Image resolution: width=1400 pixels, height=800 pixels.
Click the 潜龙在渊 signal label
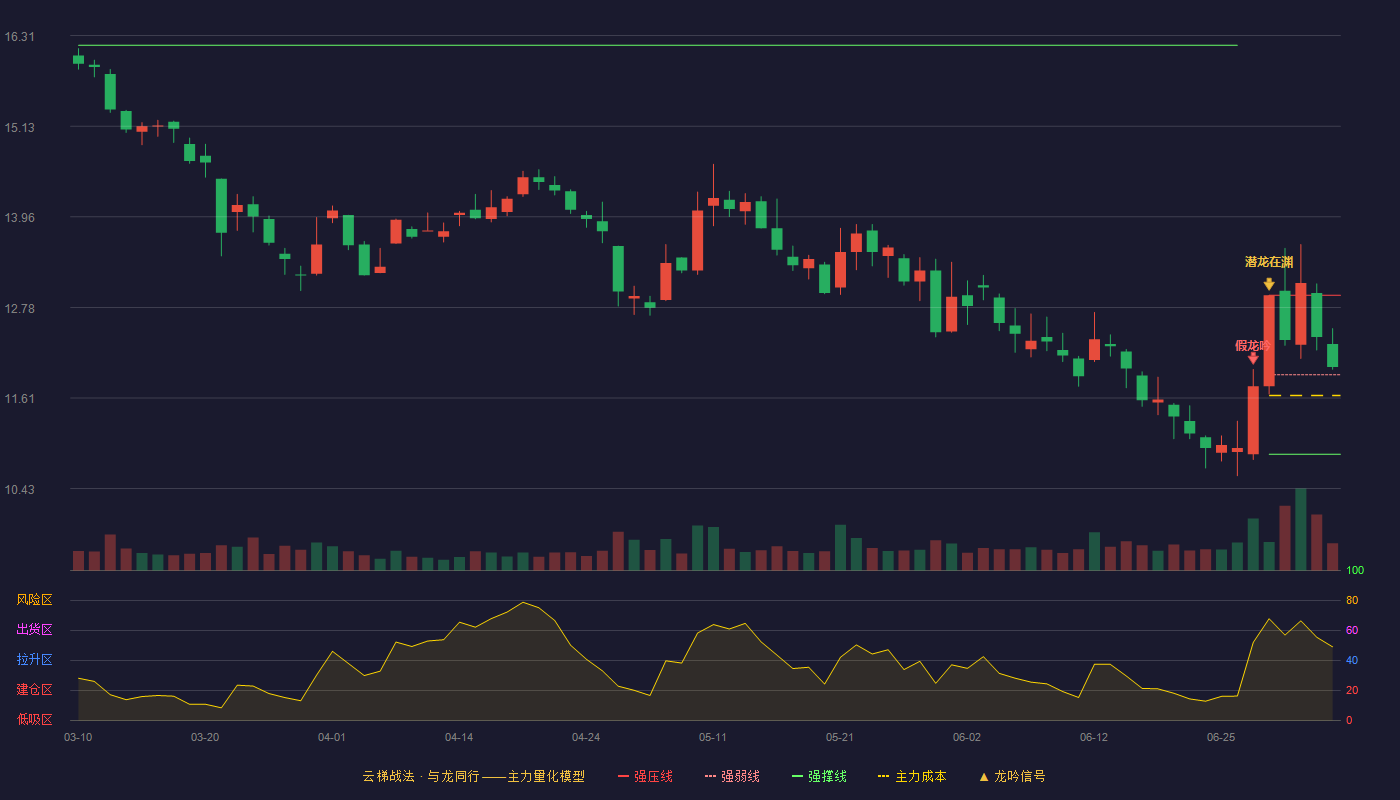click(x=1269, y=262)
